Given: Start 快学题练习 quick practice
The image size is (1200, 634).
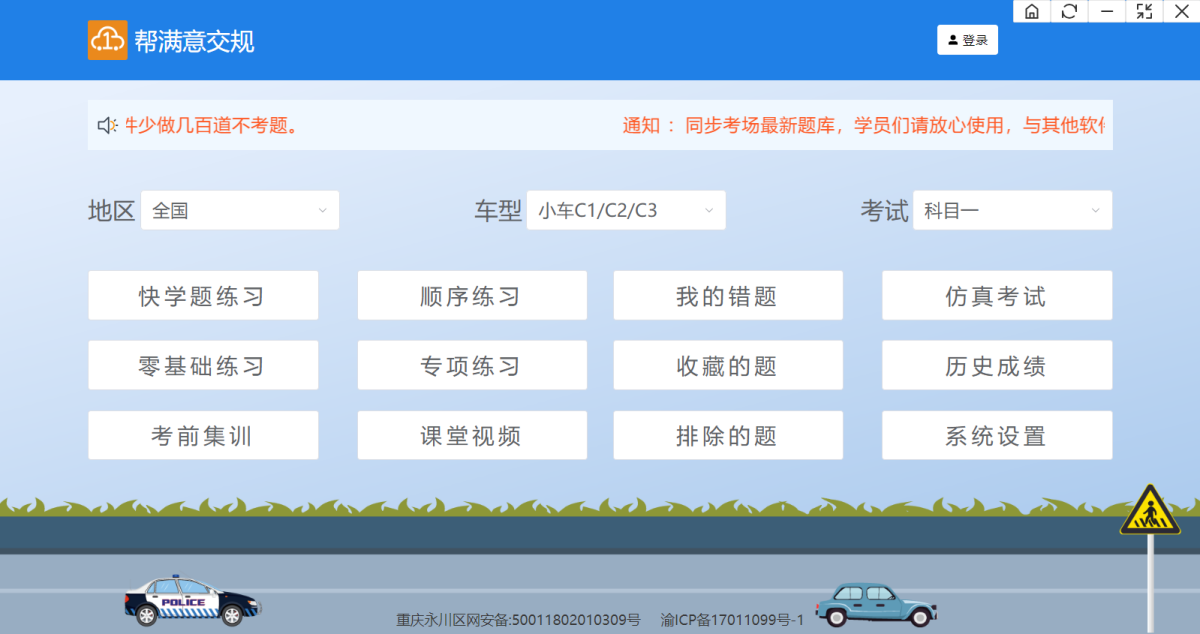Looking at the screenshot, I should tap(203, 295).
